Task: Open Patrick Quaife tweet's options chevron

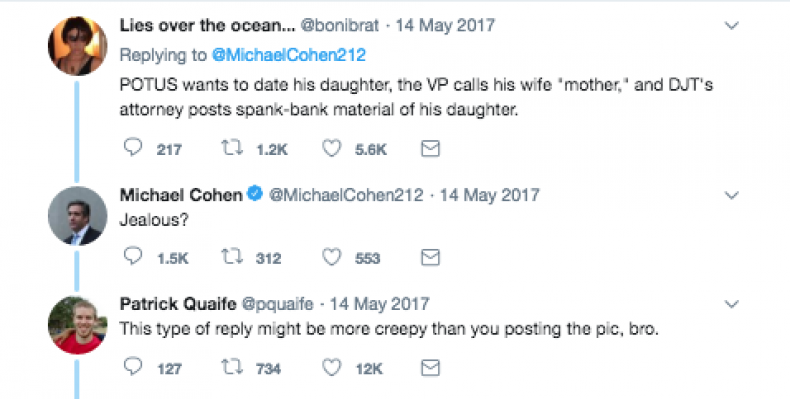Action: pyautogui.click(x=732, y=304)
